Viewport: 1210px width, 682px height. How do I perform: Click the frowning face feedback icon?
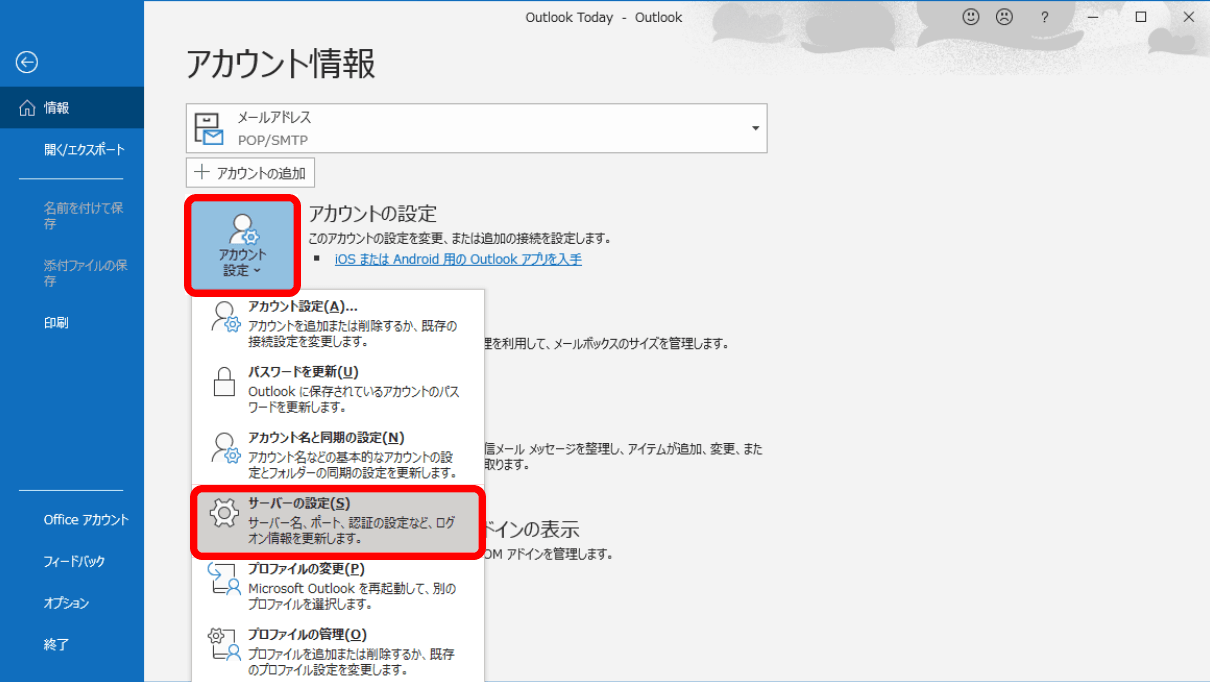click(x=1003, y=17)
